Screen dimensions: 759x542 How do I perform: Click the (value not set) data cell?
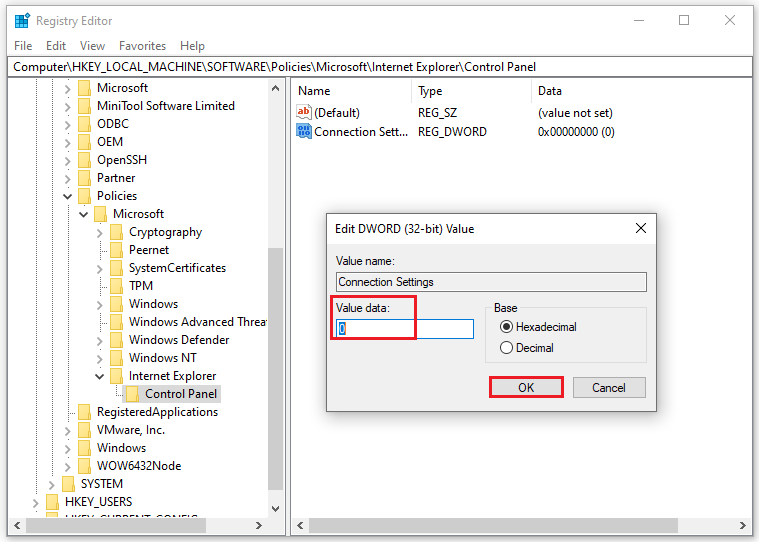(x=575, y=113)
